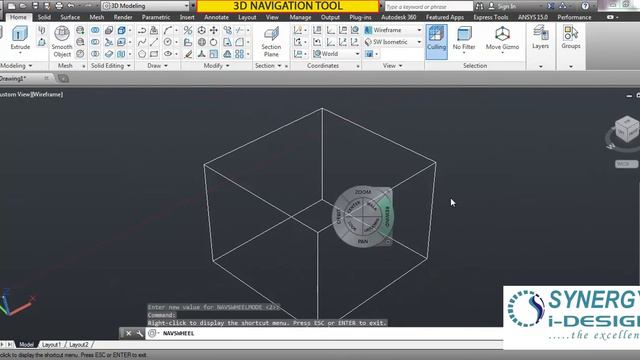Click ORBIT on the navigation wheel

coord(339,216)
